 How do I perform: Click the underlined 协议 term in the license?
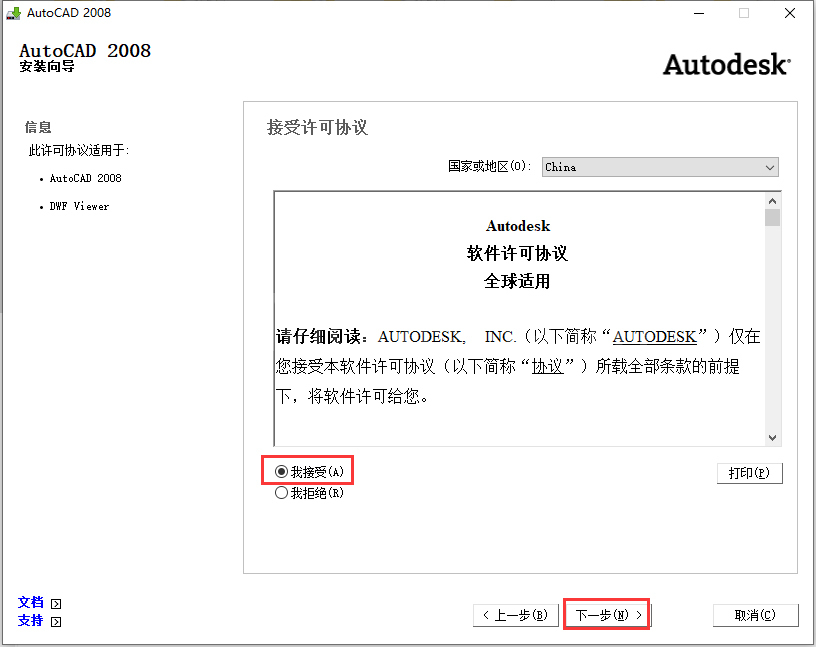pos(547,367)
